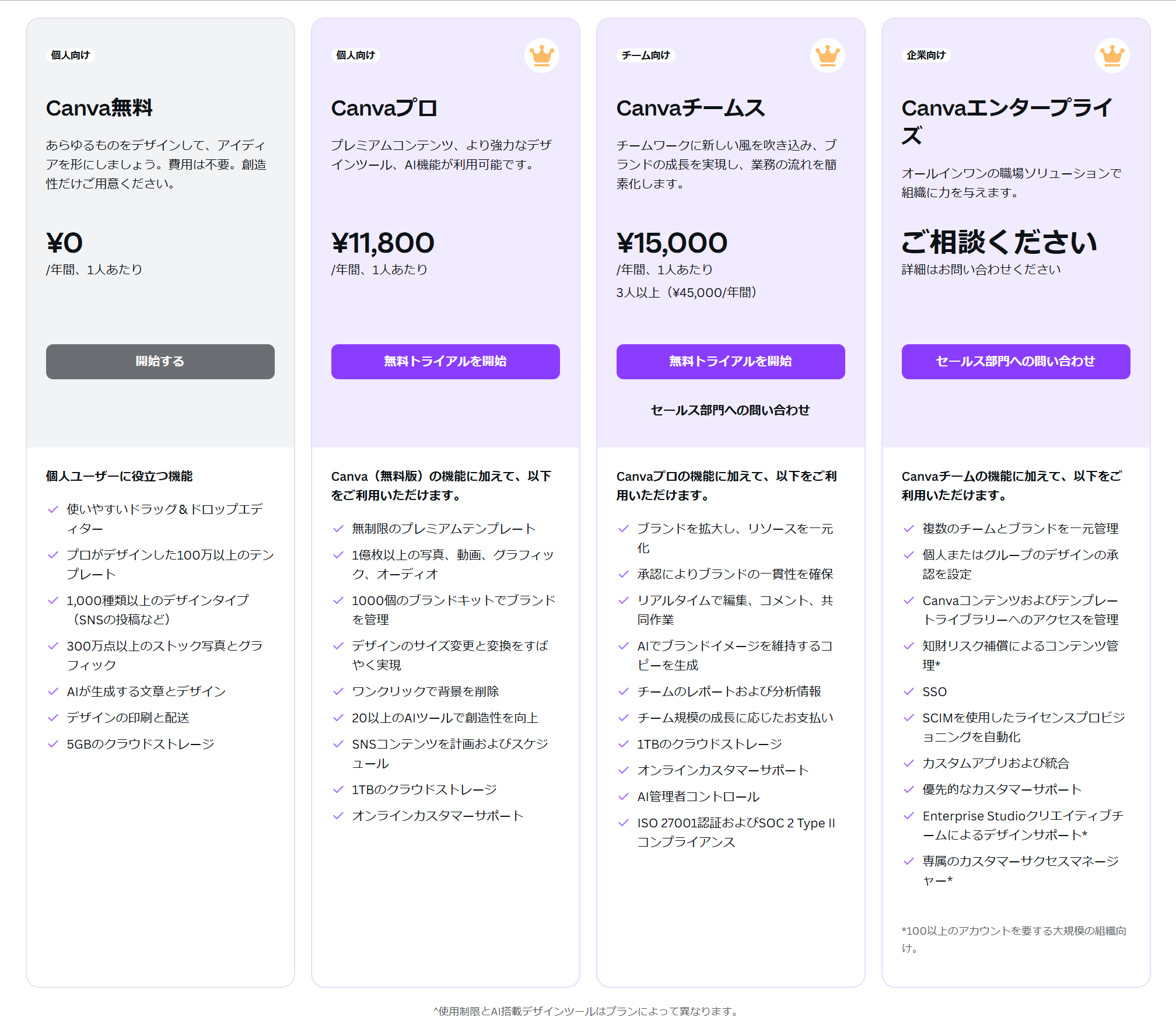Select the 企業向け badge on Canvaエンタープライズ card

point(927,55)
